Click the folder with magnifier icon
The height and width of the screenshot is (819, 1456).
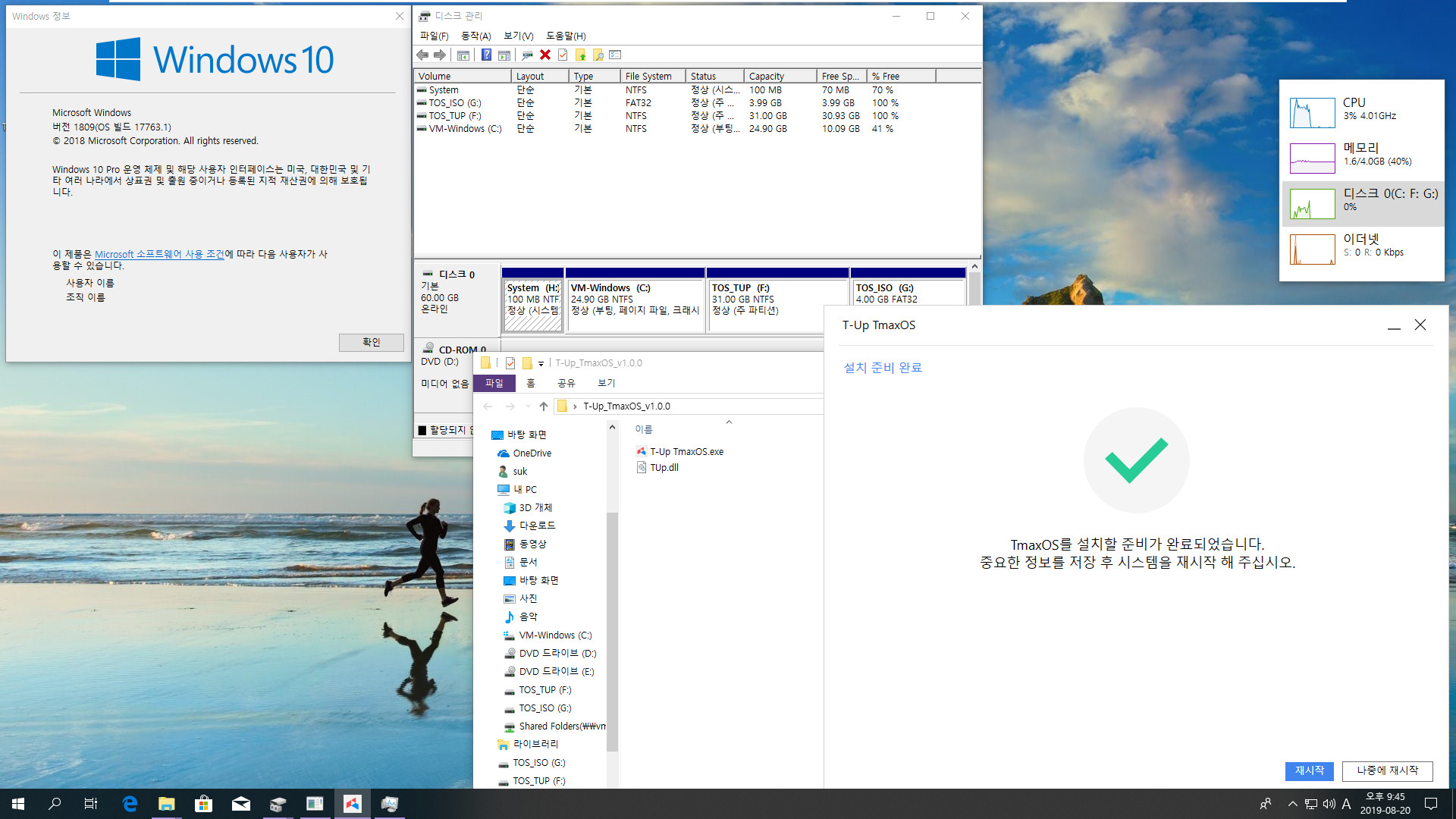598,55
